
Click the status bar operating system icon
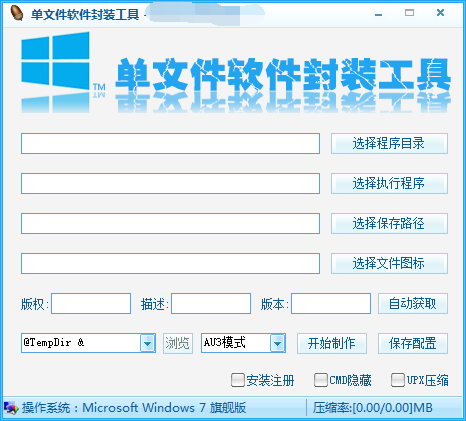click(11, 408)
